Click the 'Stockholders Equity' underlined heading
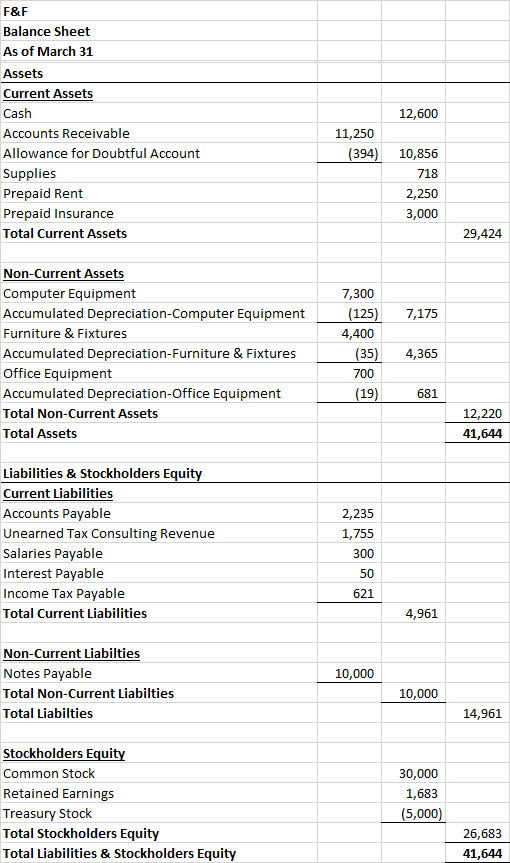 pyautogui.click(x=64, y=753)
